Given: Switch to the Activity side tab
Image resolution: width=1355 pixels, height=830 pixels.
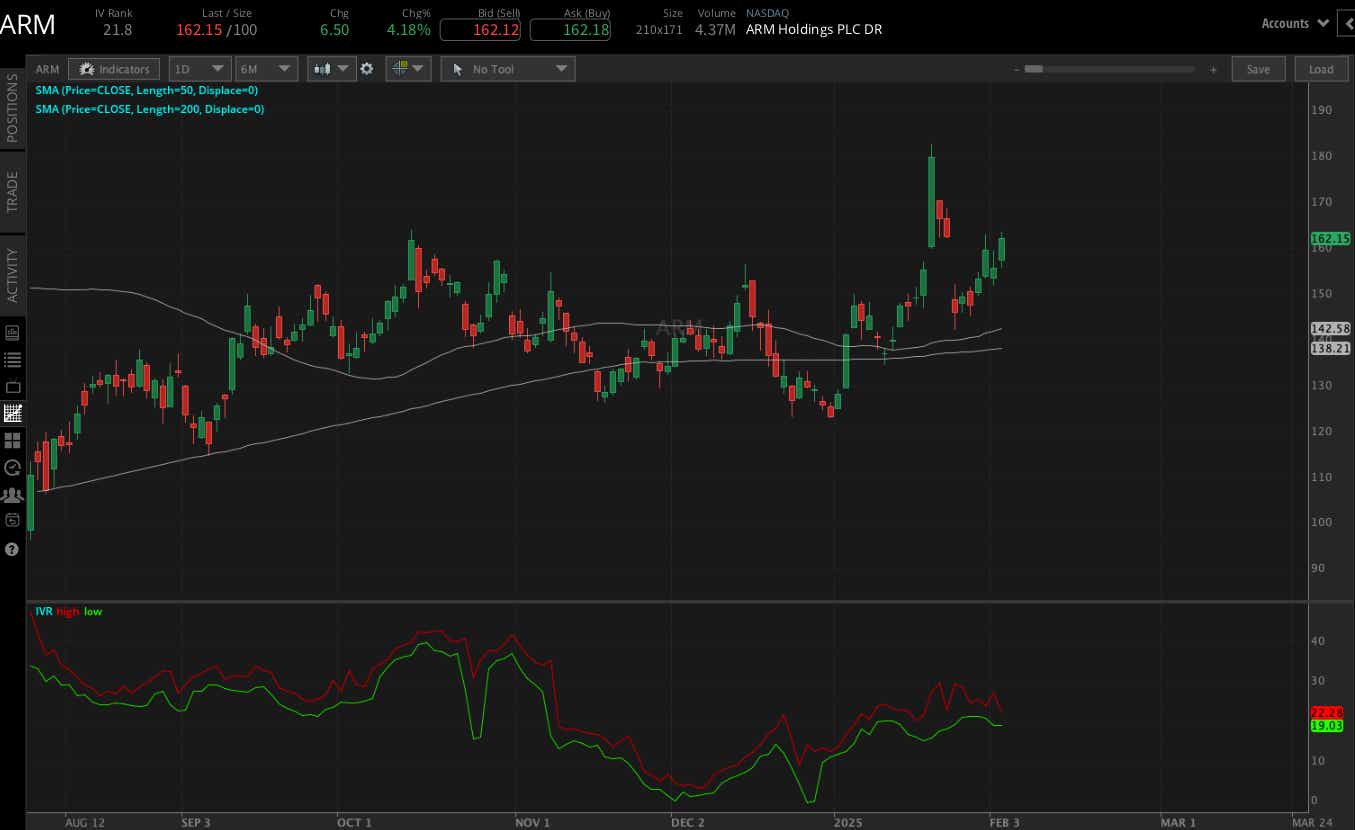Looking at the screenshot, I should (13, 275).
